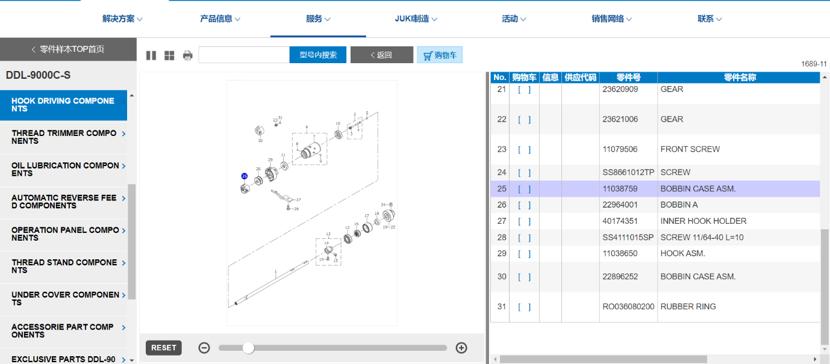Go back to parts catalog TOP page

click(68, 49)
